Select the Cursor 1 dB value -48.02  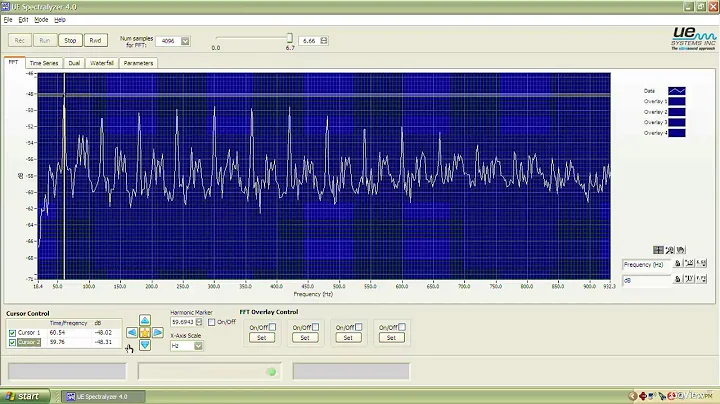click(x=103, y=332)
